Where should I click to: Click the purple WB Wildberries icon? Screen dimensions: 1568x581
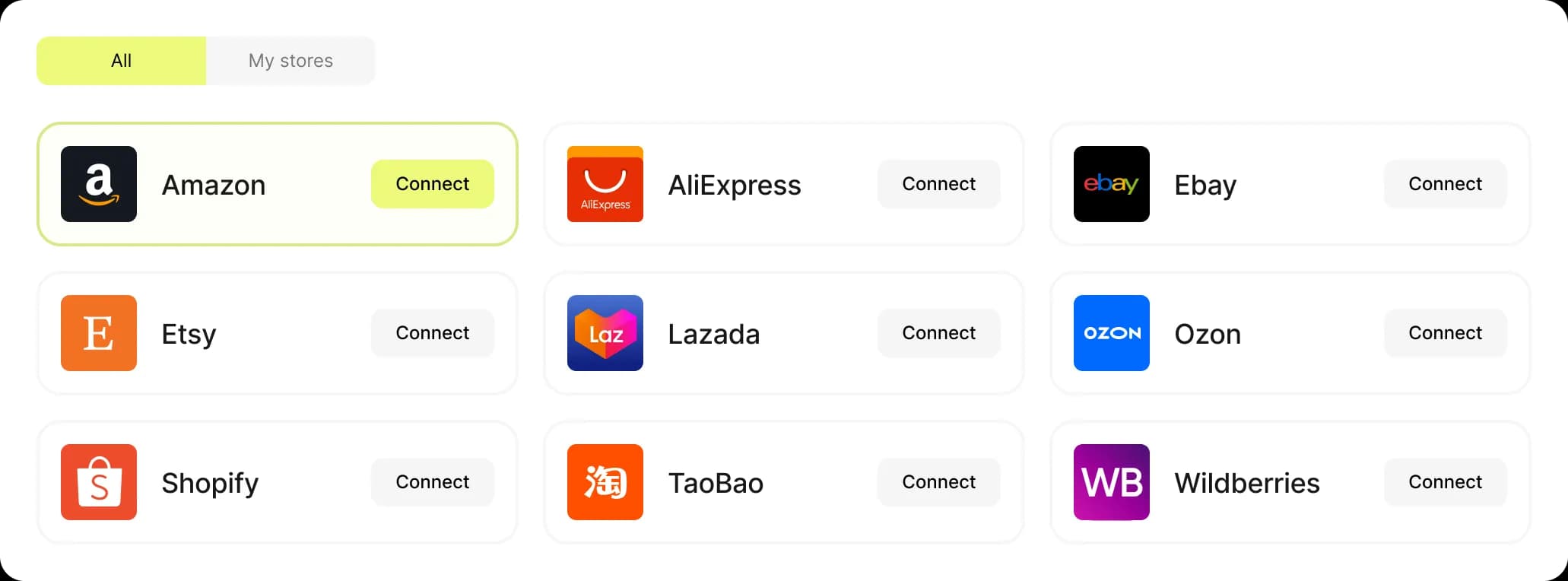[1112, 482]
